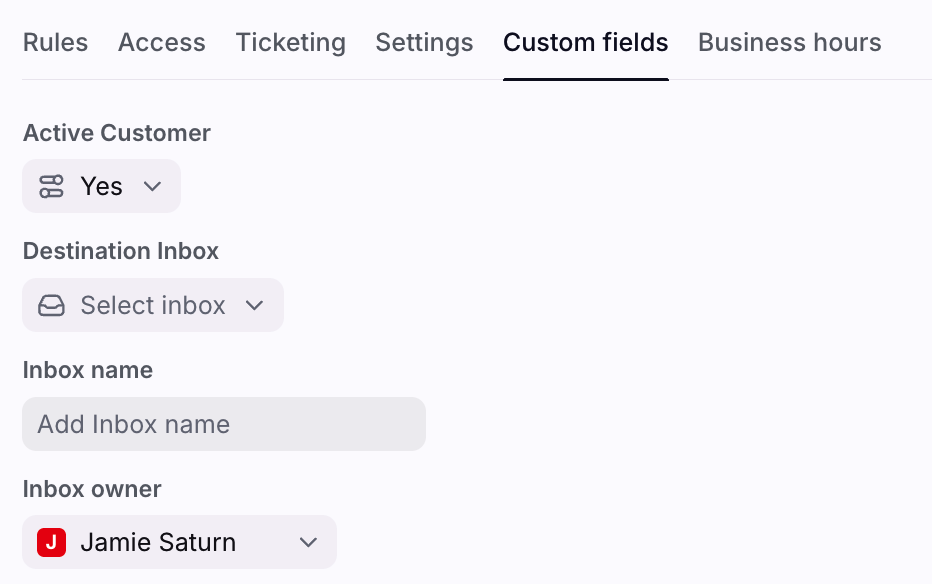Click the Inbox owner label
Image resolution: width=932 pixels, height=584 pixels.
92,490
